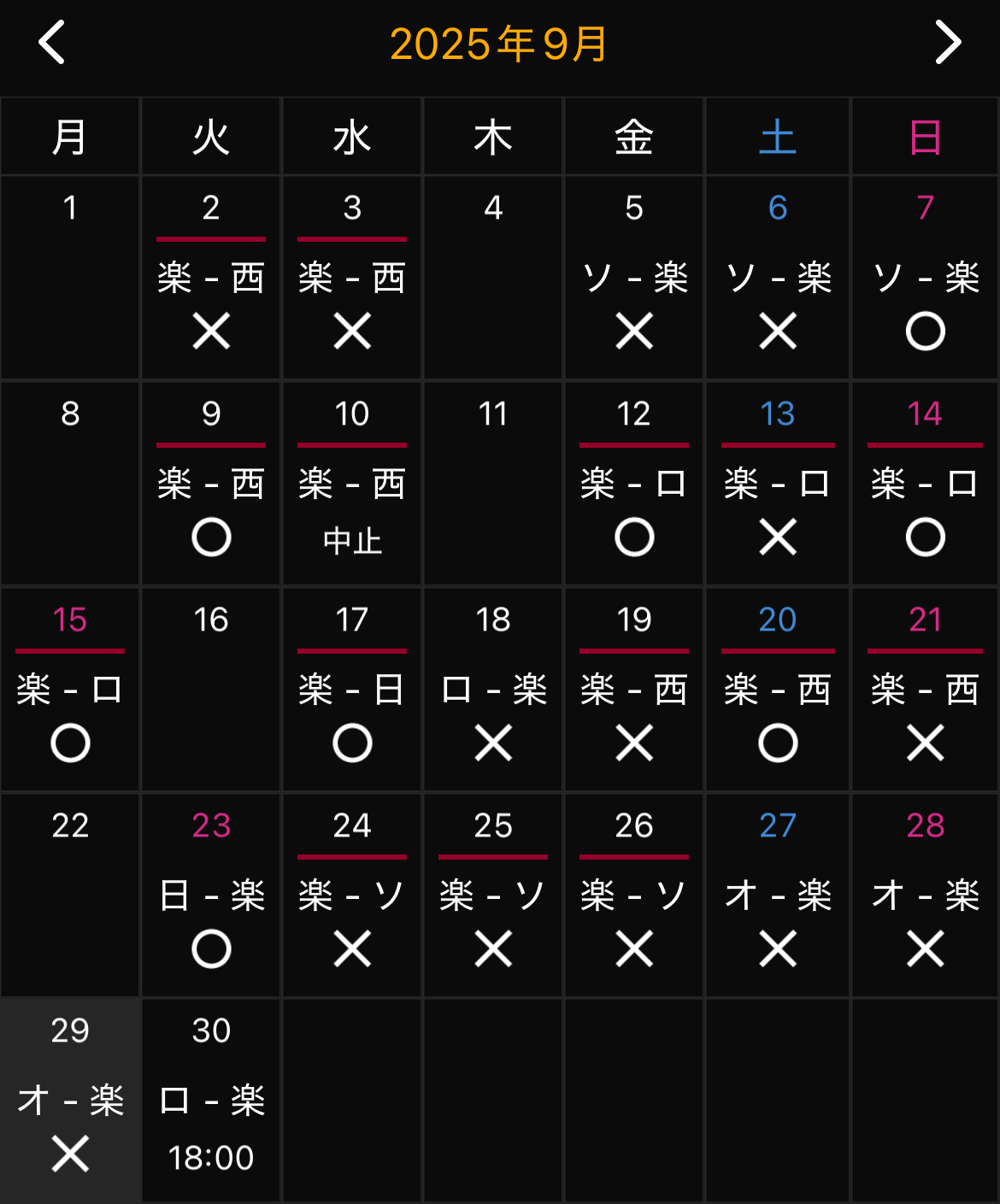1000x1204 pixels.
Task: Click the loss X mark on September 29
Action: click(70, 1154)
